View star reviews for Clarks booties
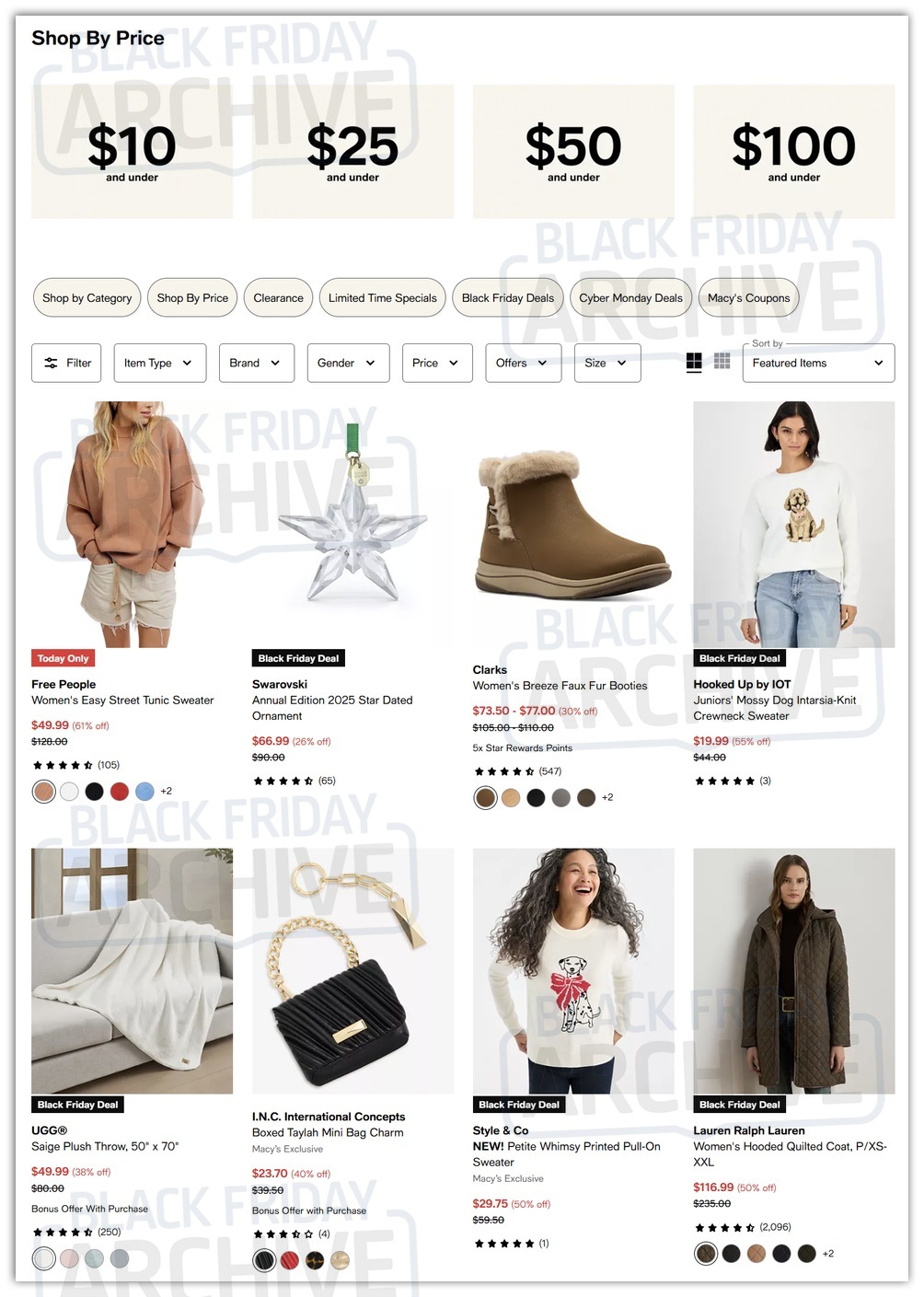Screen dimensions: 924x1297 (503, 771)
